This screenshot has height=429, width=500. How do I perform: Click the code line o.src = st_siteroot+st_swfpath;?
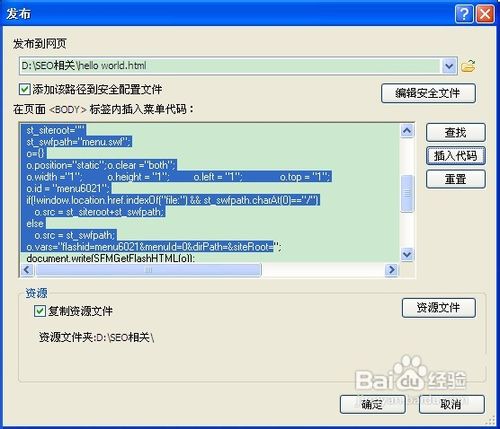[x=99, y=212]
